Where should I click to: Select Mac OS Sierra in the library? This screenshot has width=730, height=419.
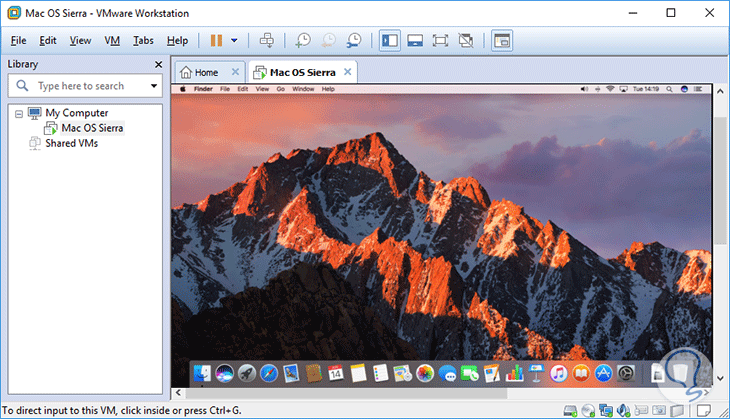pyautogui.click(x=92, y=128)
